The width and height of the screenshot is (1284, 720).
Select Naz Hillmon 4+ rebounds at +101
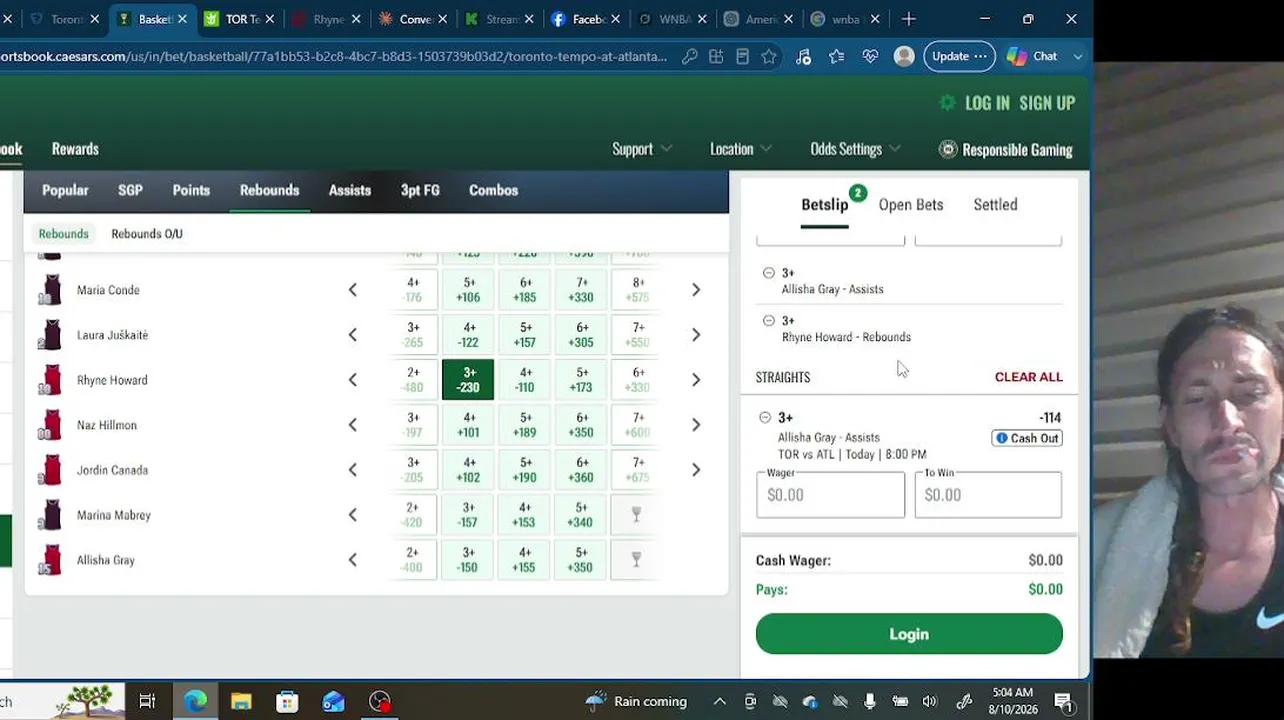click(x=468, y=425)
